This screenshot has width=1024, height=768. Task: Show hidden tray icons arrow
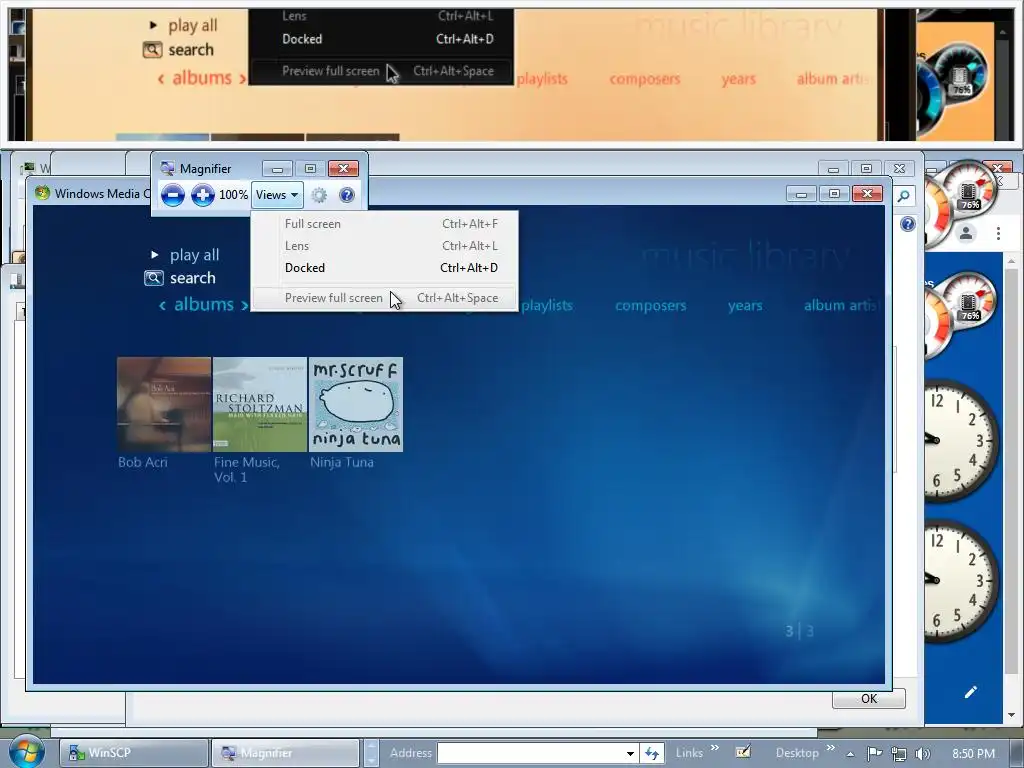click(850, 754)
